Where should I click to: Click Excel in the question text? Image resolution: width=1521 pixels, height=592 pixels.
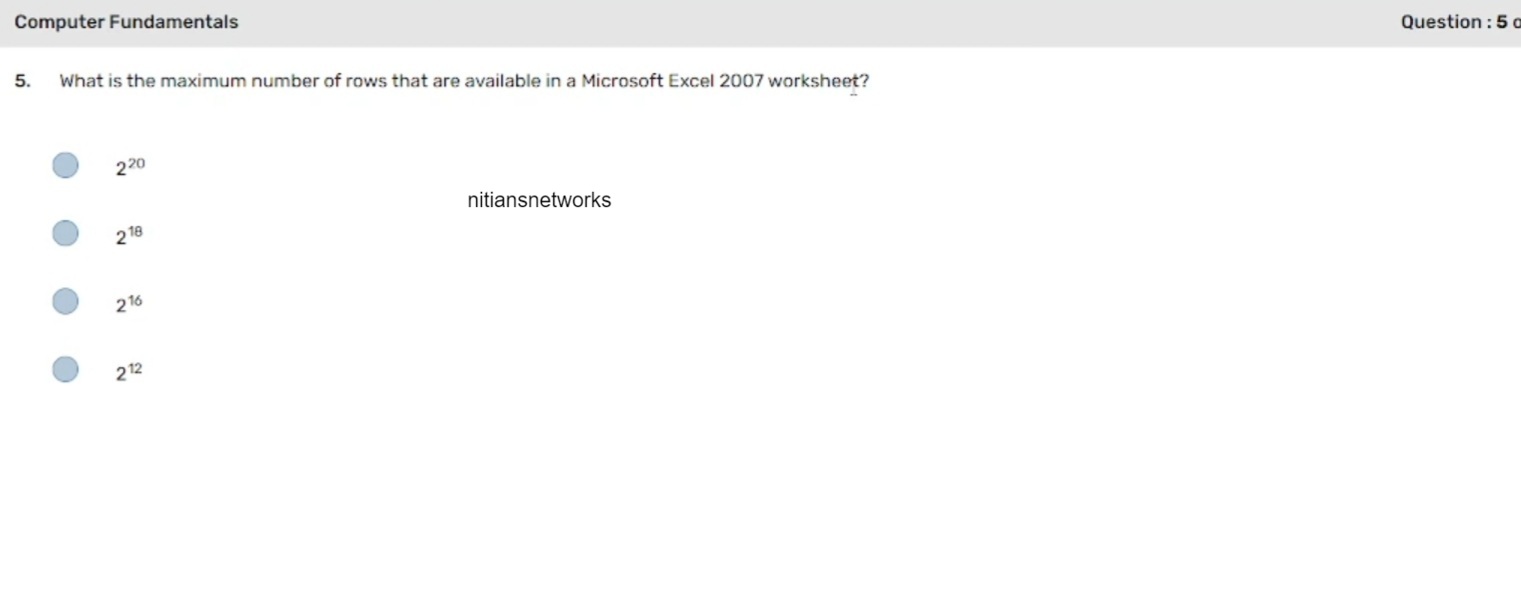coord(691,81)
